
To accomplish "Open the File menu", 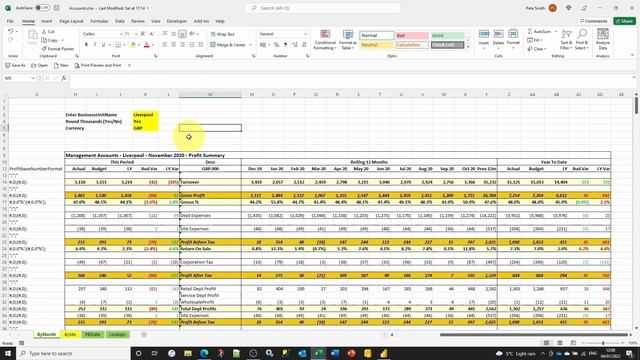I will 10,21.
